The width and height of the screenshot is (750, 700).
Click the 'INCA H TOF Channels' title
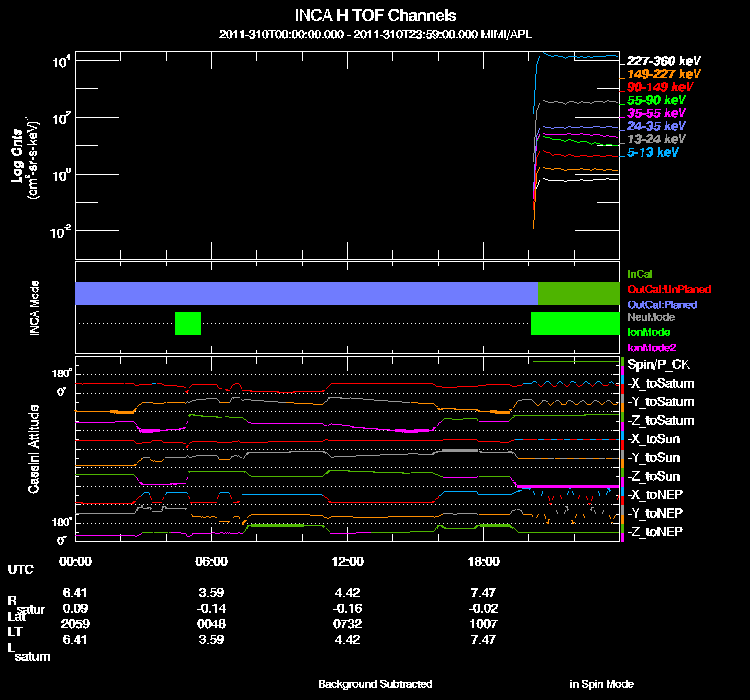375,15
